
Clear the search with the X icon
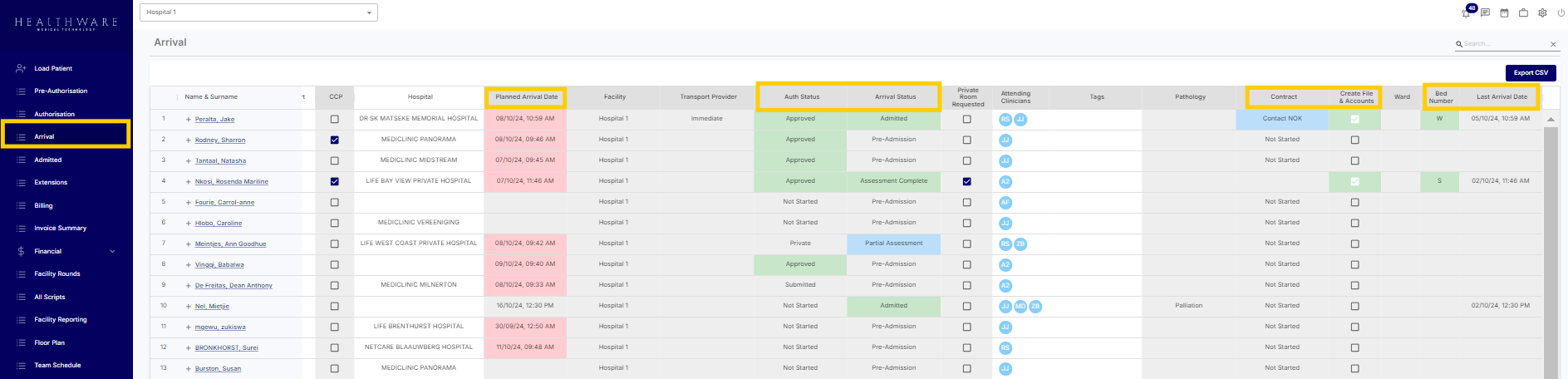pyautogui.click(x=1553, y=44)
